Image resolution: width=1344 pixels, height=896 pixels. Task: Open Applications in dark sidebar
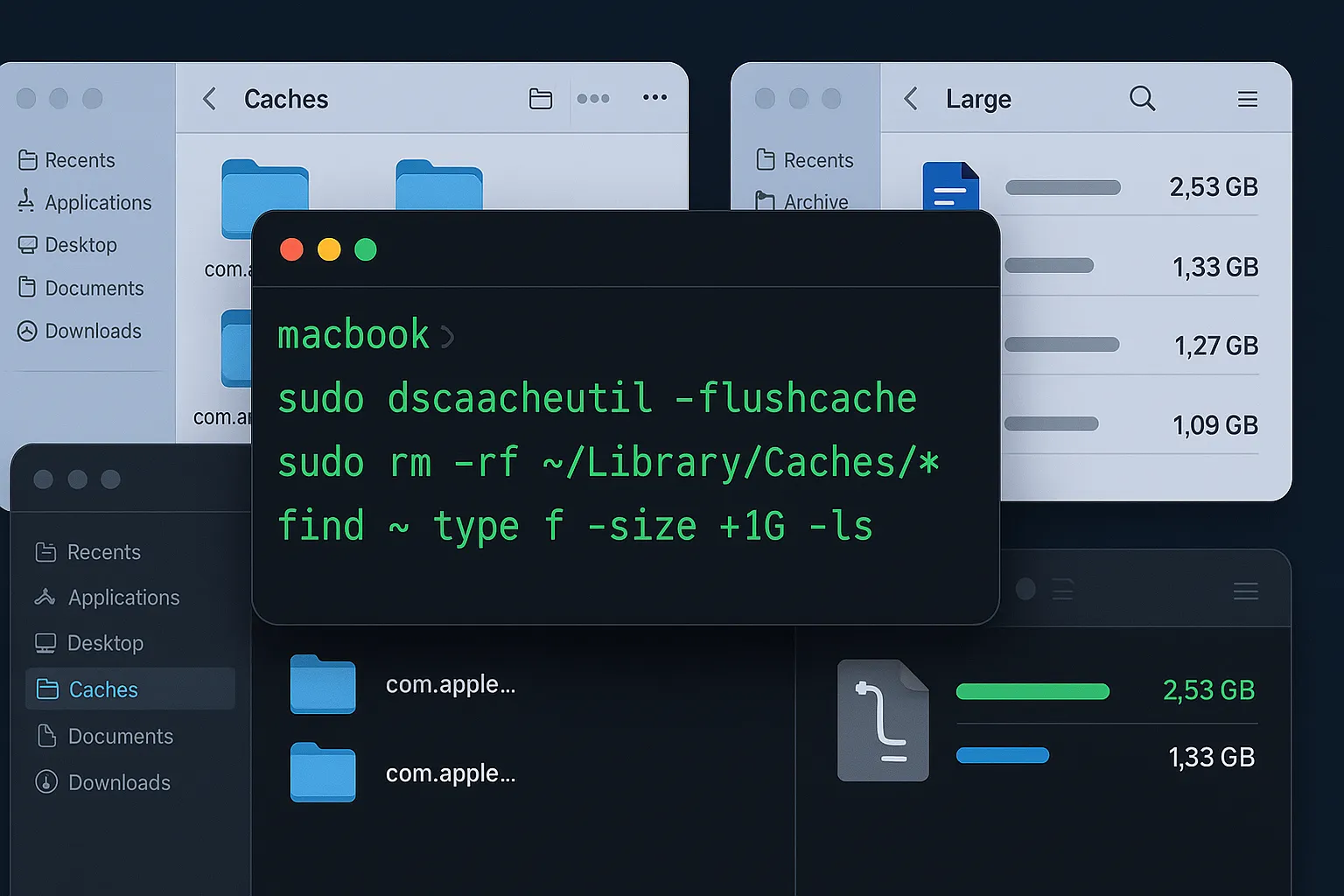pos(122,598)
